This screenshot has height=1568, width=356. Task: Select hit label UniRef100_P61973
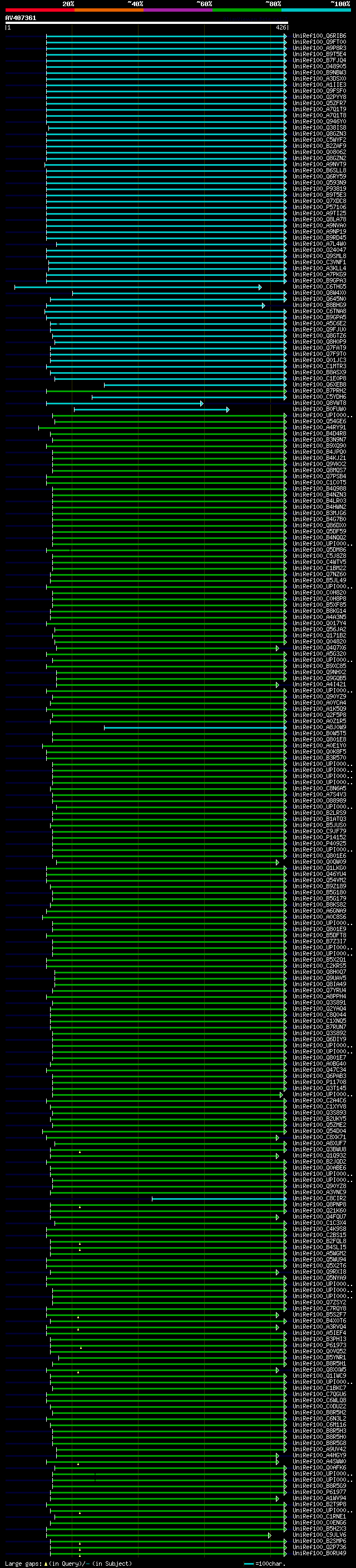[x=319, y=1345]
